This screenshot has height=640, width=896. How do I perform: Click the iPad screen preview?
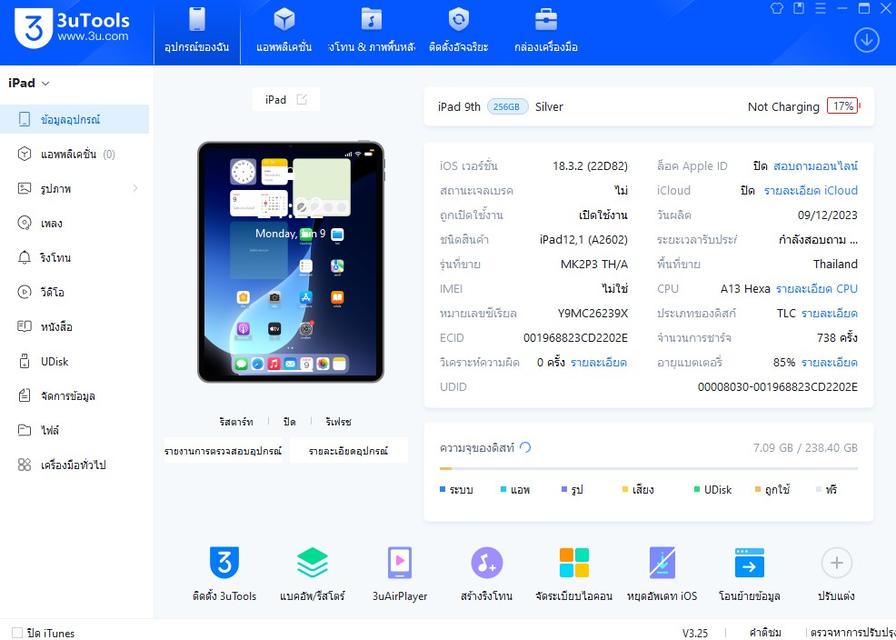coord(290,262)
